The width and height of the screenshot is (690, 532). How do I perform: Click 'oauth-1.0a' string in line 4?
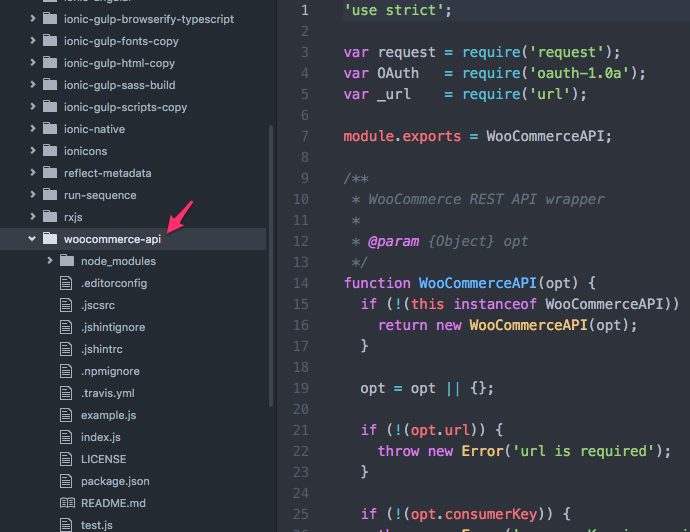pos(580,73)
